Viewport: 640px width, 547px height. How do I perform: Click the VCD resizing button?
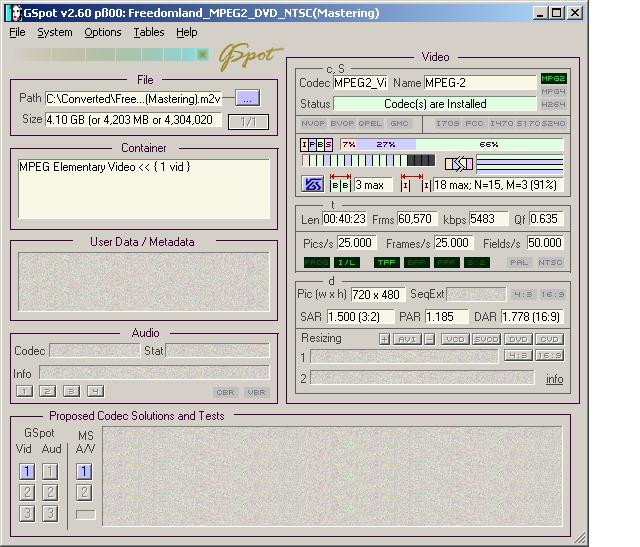[x=455, y=339]
